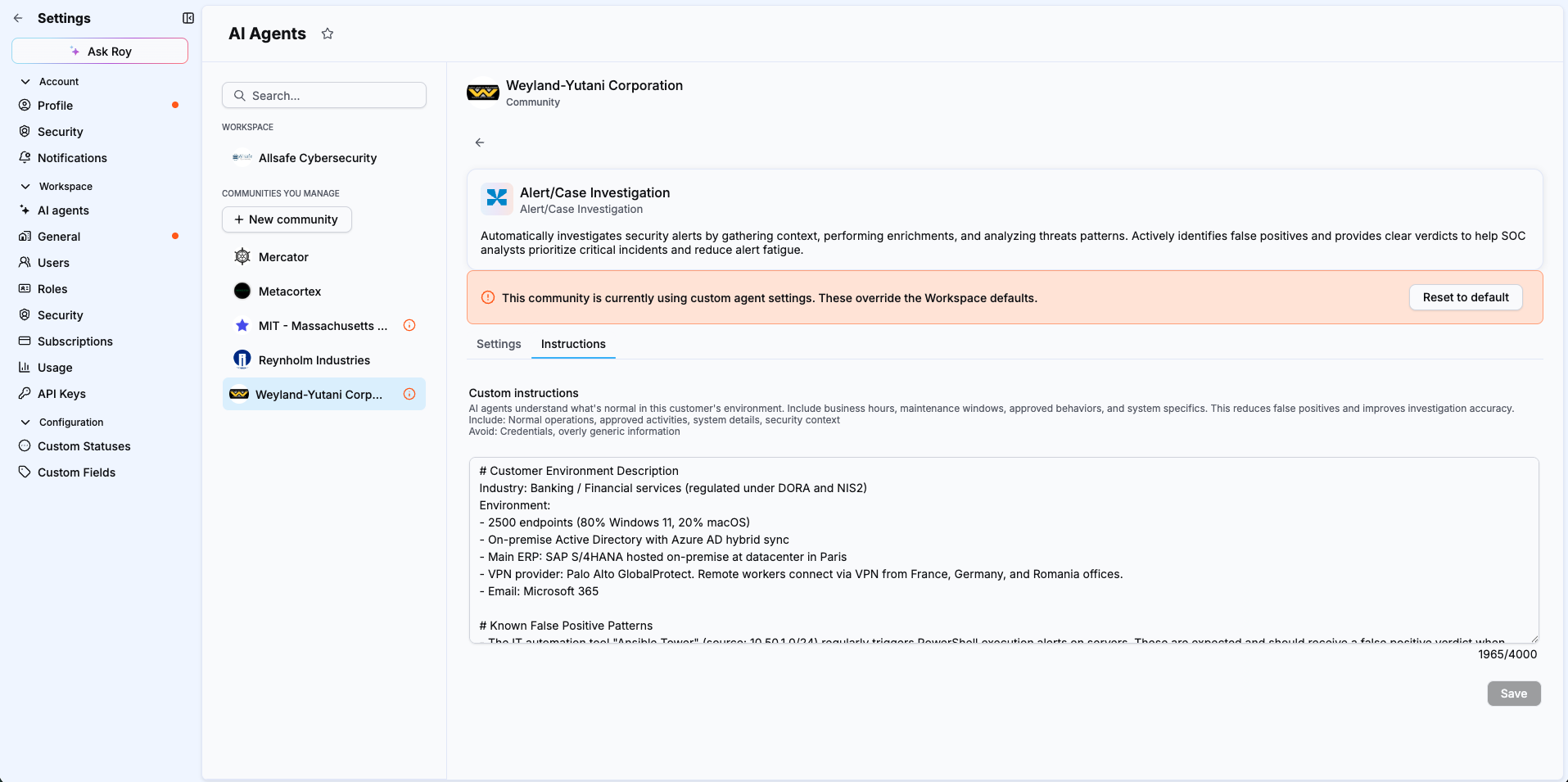Open Subscriptions page
Viewport: 1568px width, 782px height.
coord(75,341)
